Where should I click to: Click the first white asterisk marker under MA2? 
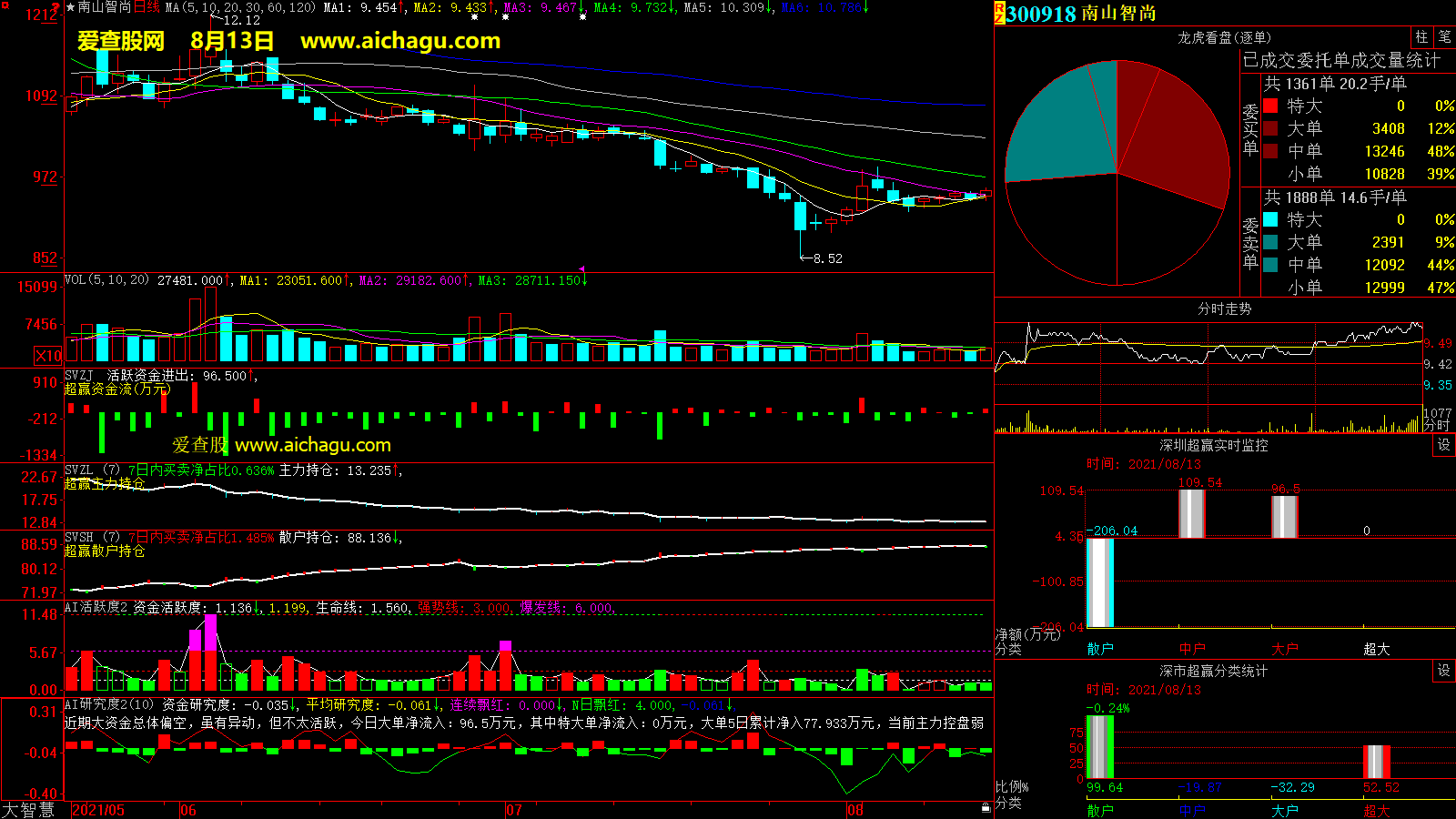tap(474, 17)
